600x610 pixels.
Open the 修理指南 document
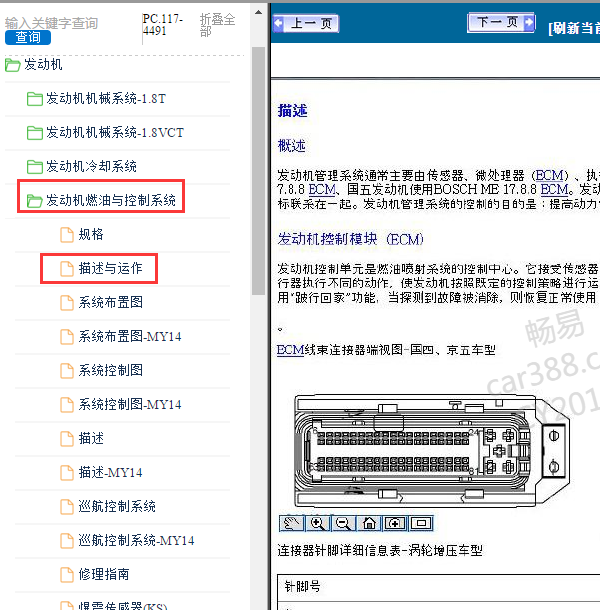[95, 574]
